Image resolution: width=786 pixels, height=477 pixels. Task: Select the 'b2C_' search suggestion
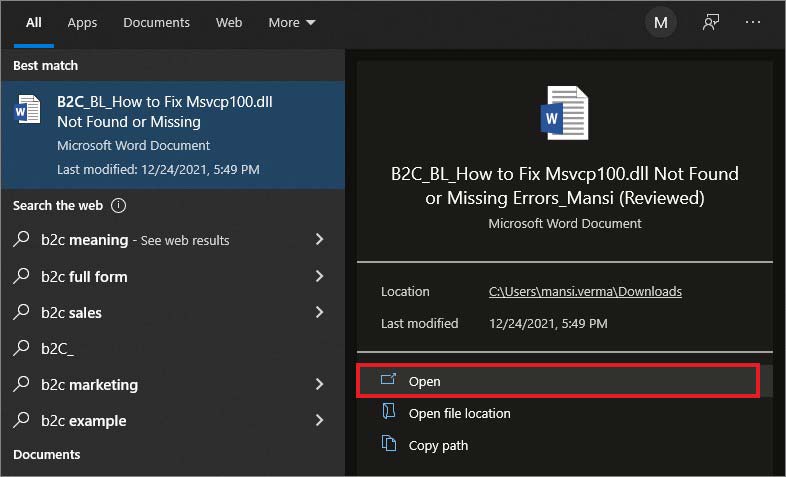[x=173, y=348]
